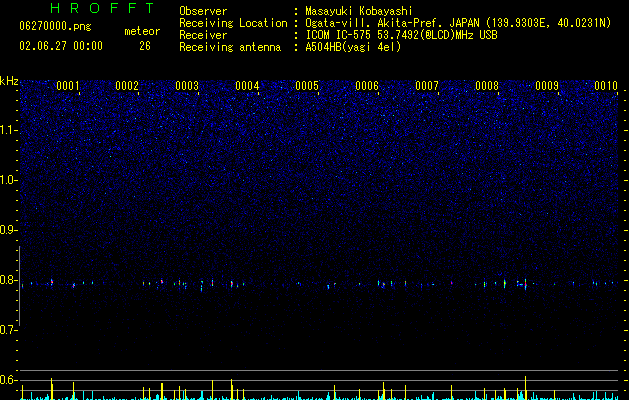Click the kHz axis unit label

pos(9,81)
